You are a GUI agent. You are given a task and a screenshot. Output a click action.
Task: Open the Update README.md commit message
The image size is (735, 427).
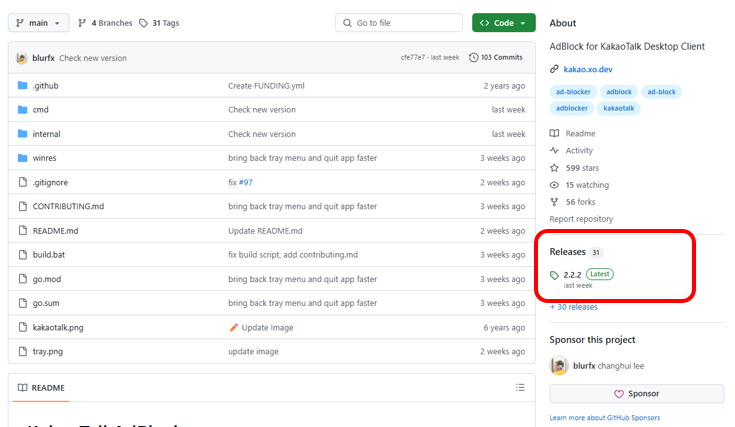click(265, 231)
